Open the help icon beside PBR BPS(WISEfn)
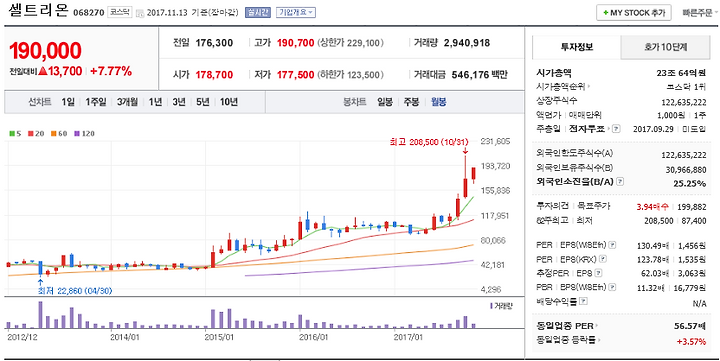 tap(612, 287)
